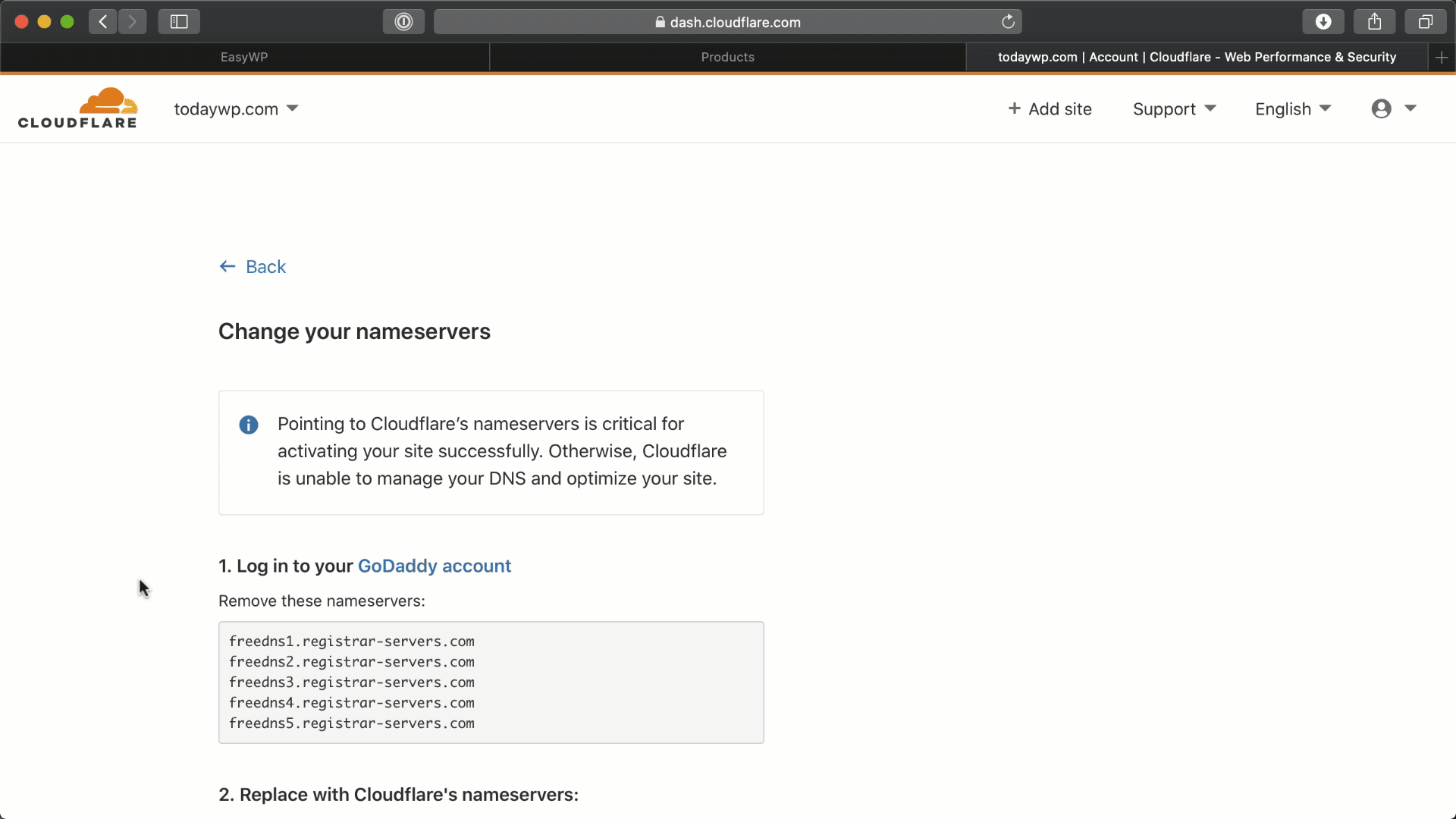
Task: Click freedns5.registrar-servers.com text
Action: coord(352,723)
